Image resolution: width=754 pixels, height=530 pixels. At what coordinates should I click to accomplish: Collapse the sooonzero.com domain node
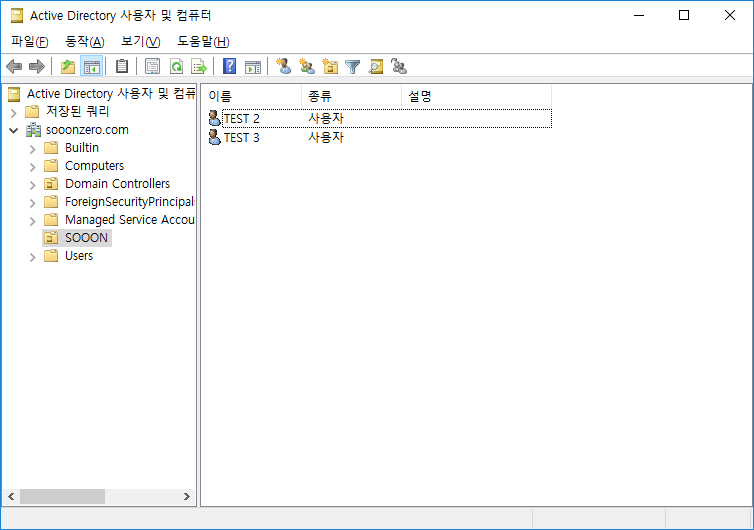13,130
